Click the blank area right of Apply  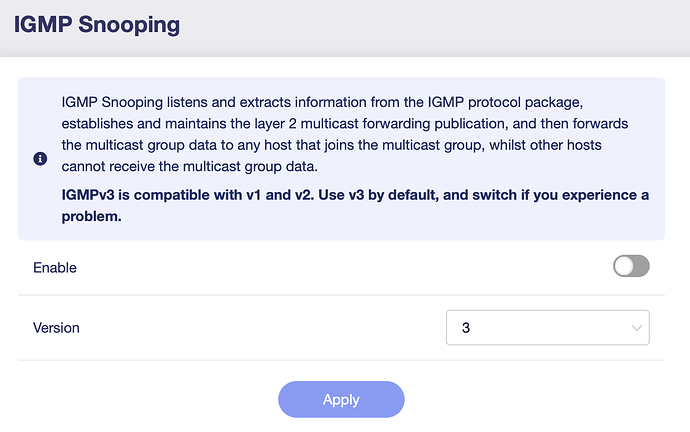pos(540,399)
